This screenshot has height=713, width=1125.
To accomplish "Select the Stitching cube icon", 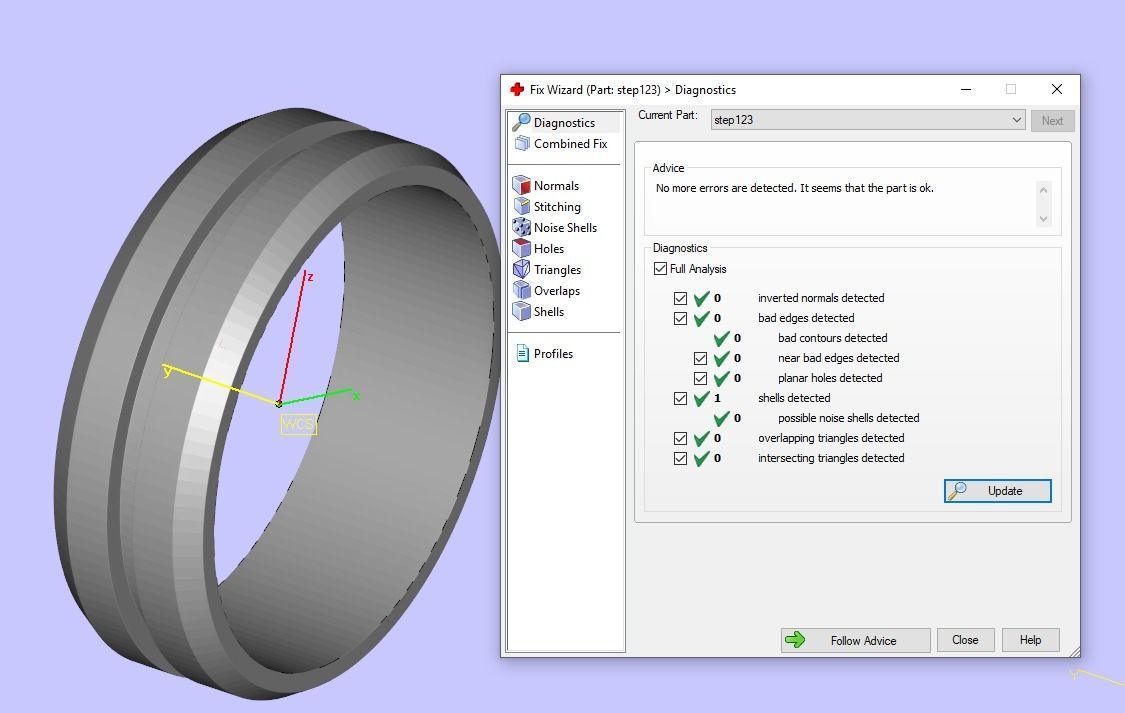I will [522, 206].
